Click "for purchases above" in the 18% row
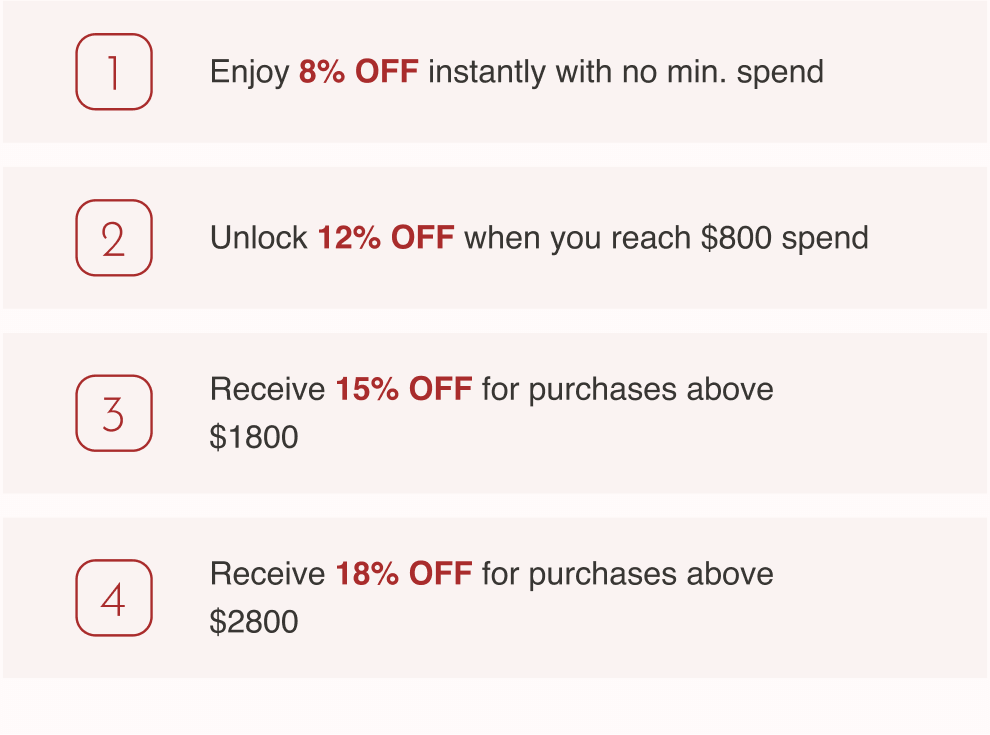This screenshot has width=990, height=735. tap(627, 574)
